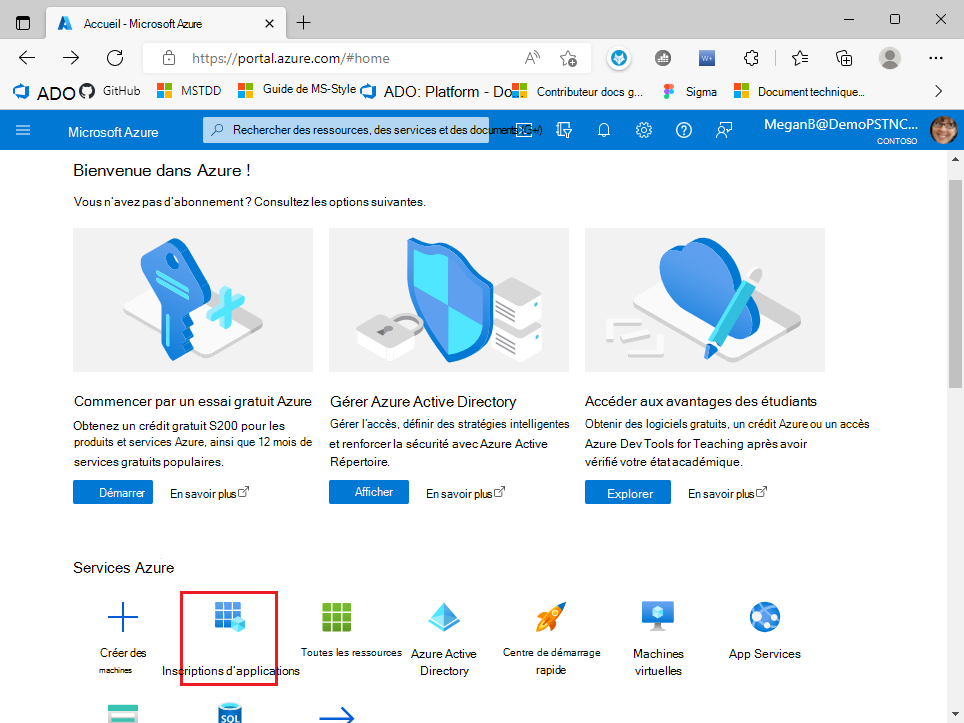The image size is (964, 723).
Task: Open the feedback icon in the top bar
Action: point(724,130)
